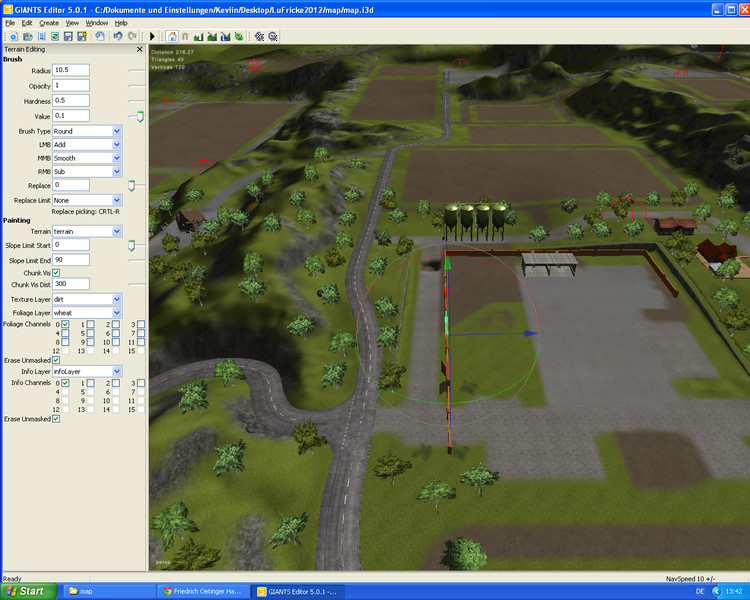Click the brush Value input field
The height and width of the screenshot is (600, 750).
[71, 116]
